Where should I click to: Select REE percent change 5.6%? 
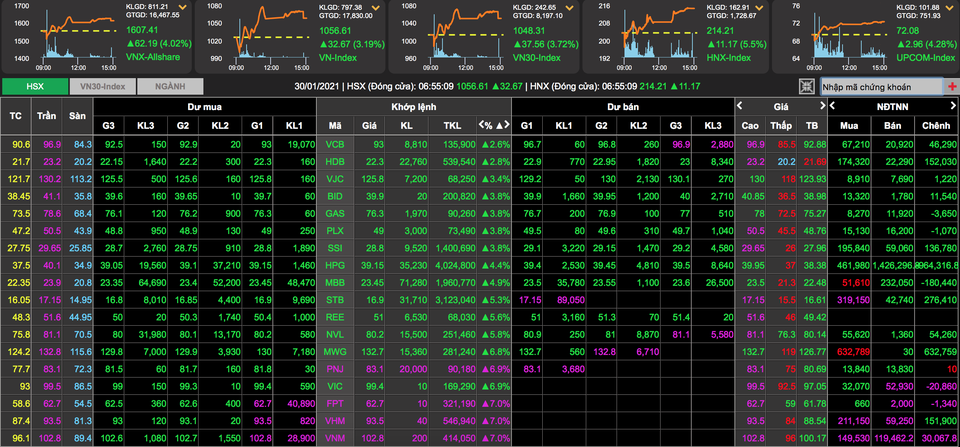tap(496, 317)
